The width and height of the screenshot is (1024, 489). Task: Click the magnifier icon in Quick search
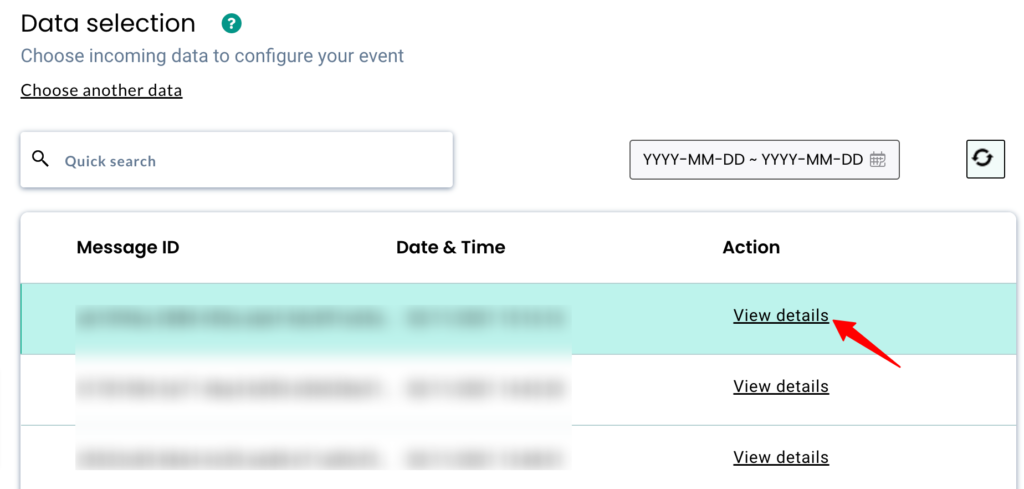click(x=41, y=159)
